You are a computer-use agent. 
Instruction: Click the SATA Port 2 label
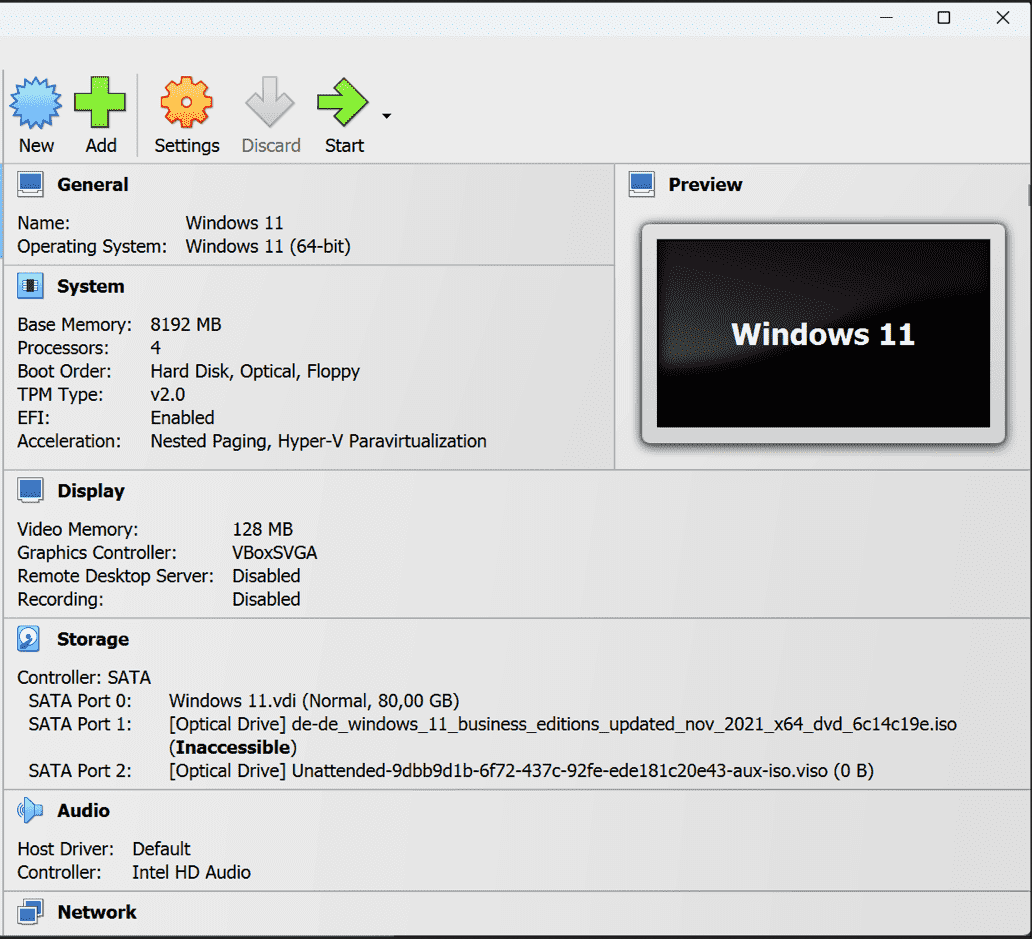point(80,771)
